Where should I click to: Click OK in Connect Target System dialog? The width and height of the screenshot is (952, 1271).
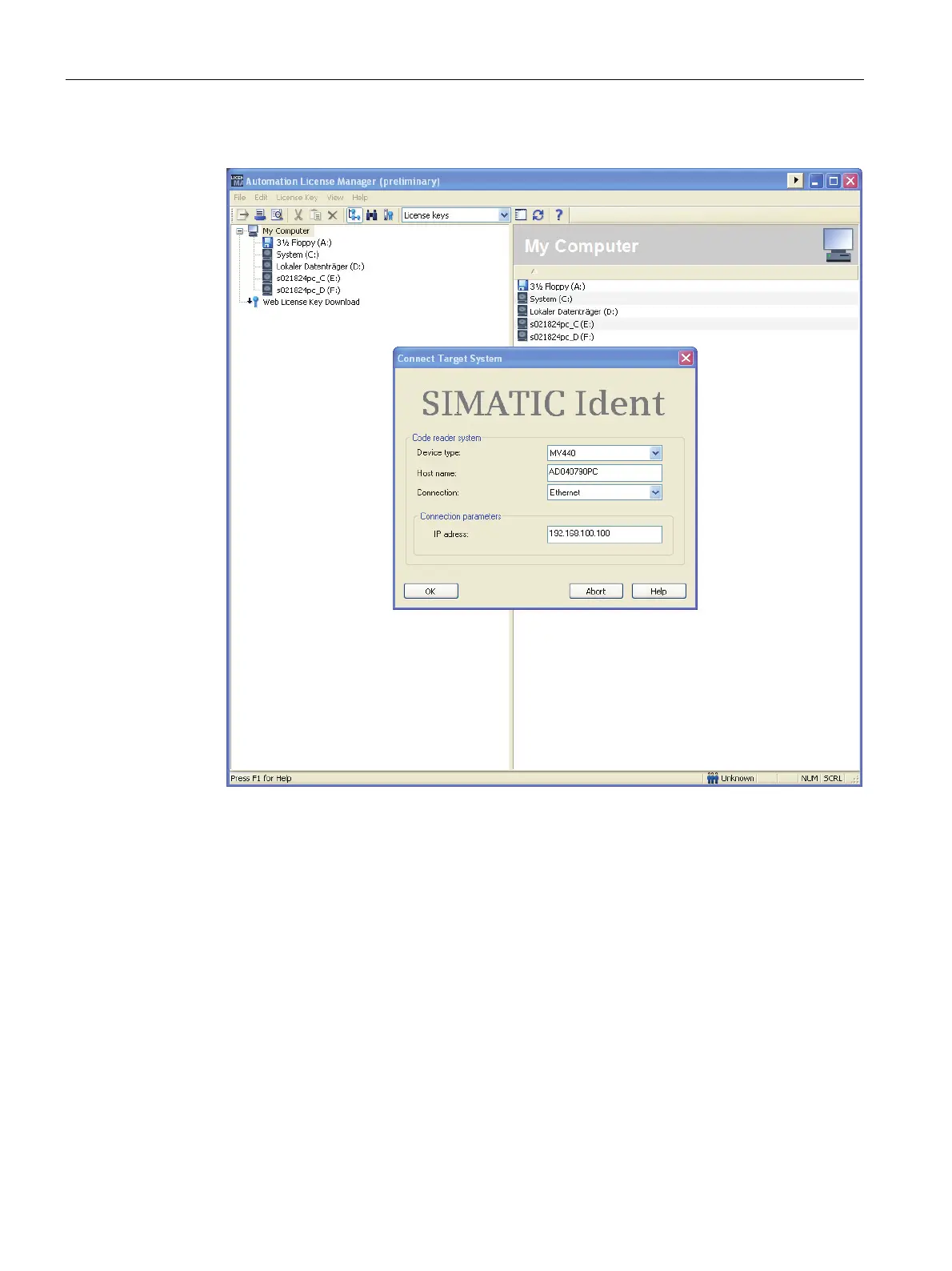click(431, 591)
